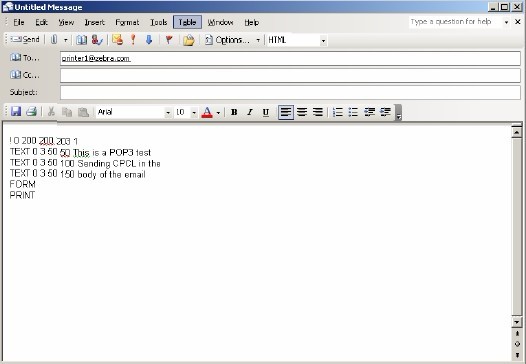The height and width of the screenshot is (364, 526).
Task: Toggle bulleted list
Action: (353, 112)
